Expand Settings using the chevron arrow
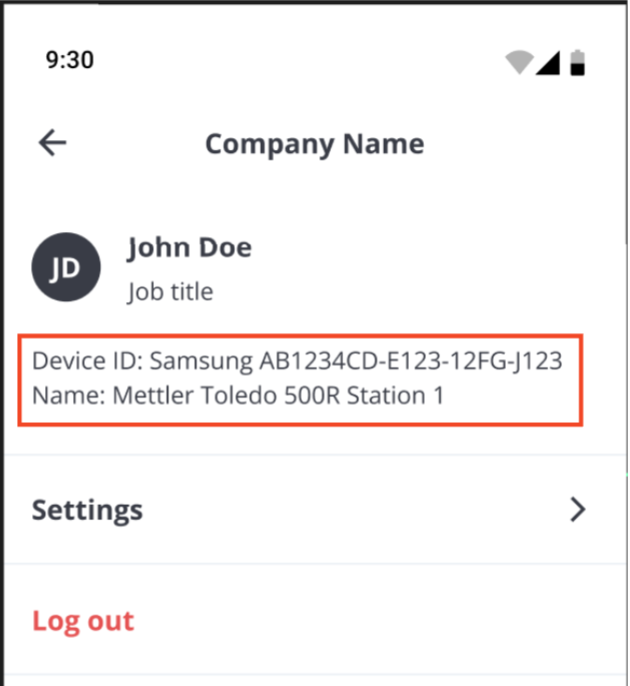 577,510
